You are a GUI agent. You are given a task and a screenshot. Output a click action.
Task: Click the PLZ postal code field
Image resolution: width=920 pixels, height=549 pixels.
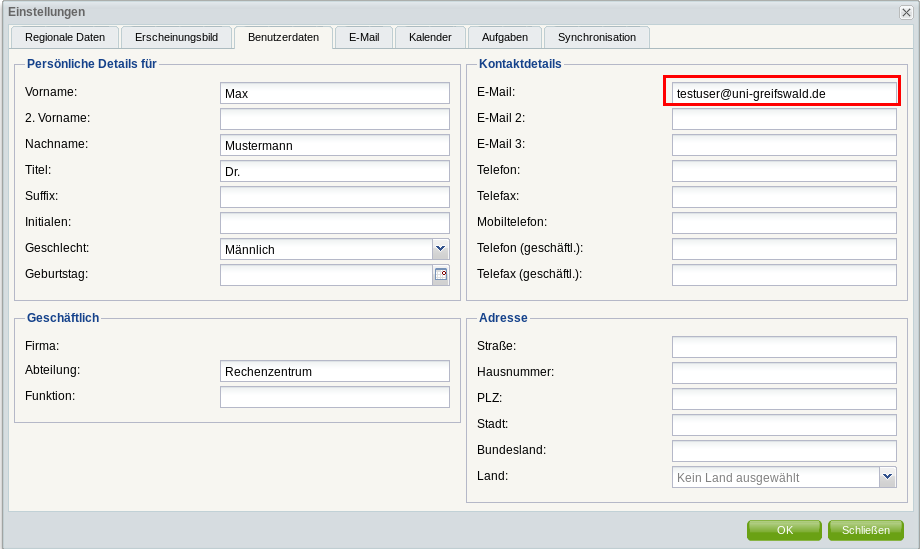[x=784, y=399]
